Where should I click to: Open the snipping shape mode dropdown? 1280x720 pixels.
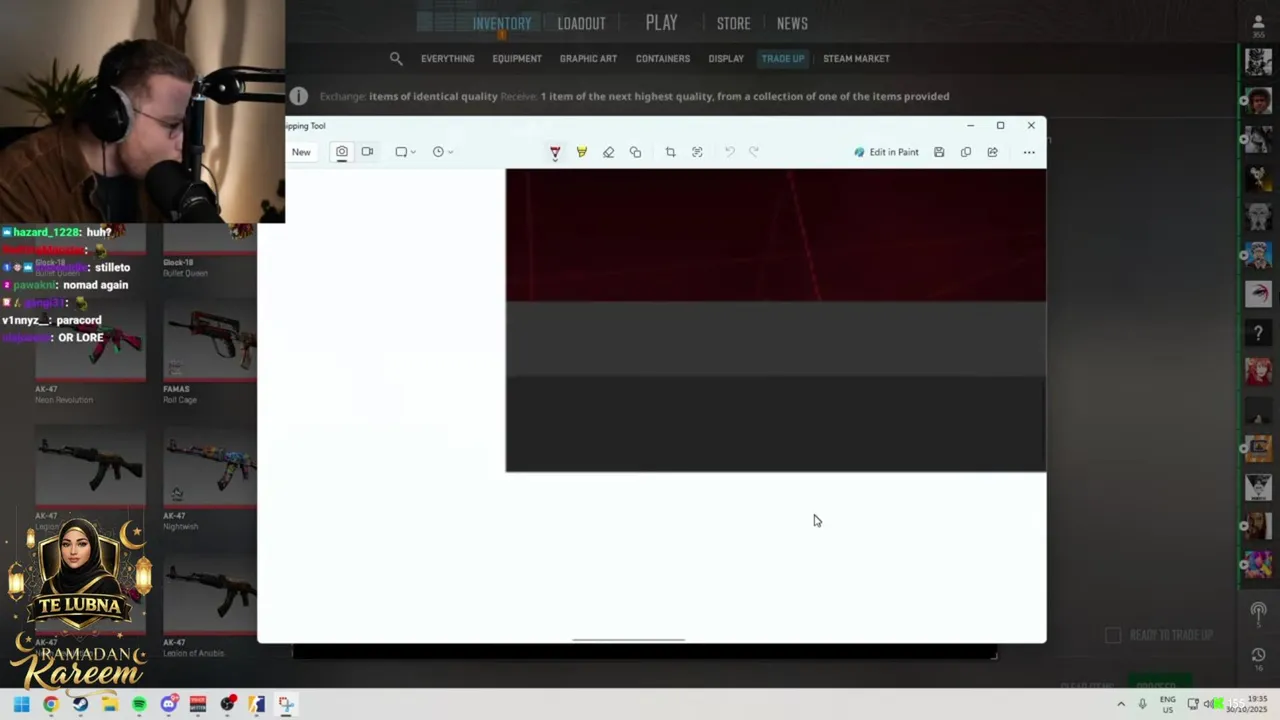tap(405, 152)
